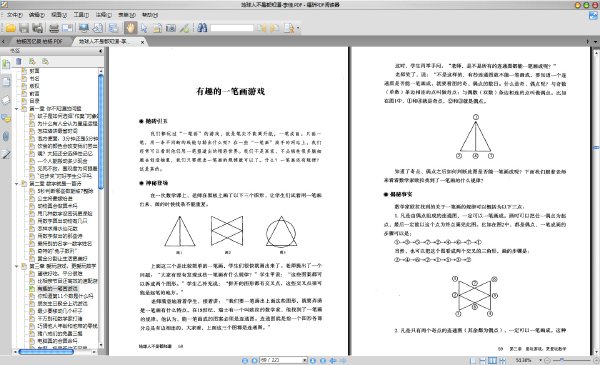Click the zoom out minus button

point(548,360)
